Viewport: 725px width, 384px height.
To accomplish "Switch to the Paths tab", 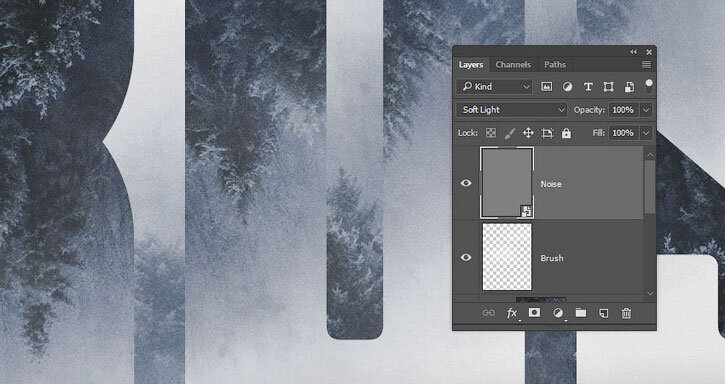I will pos(554,65).
